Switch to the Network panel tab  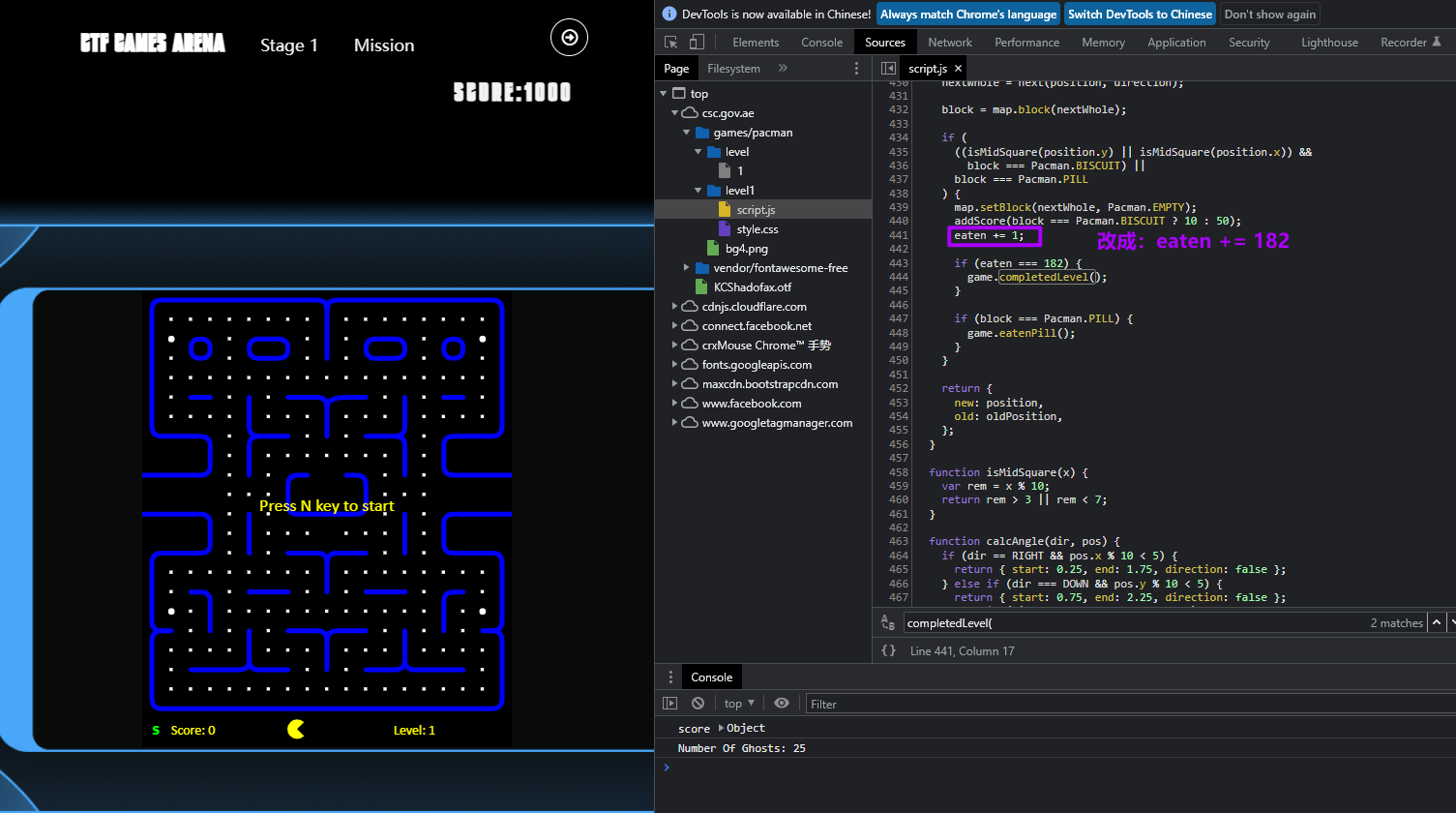point(950,43)
